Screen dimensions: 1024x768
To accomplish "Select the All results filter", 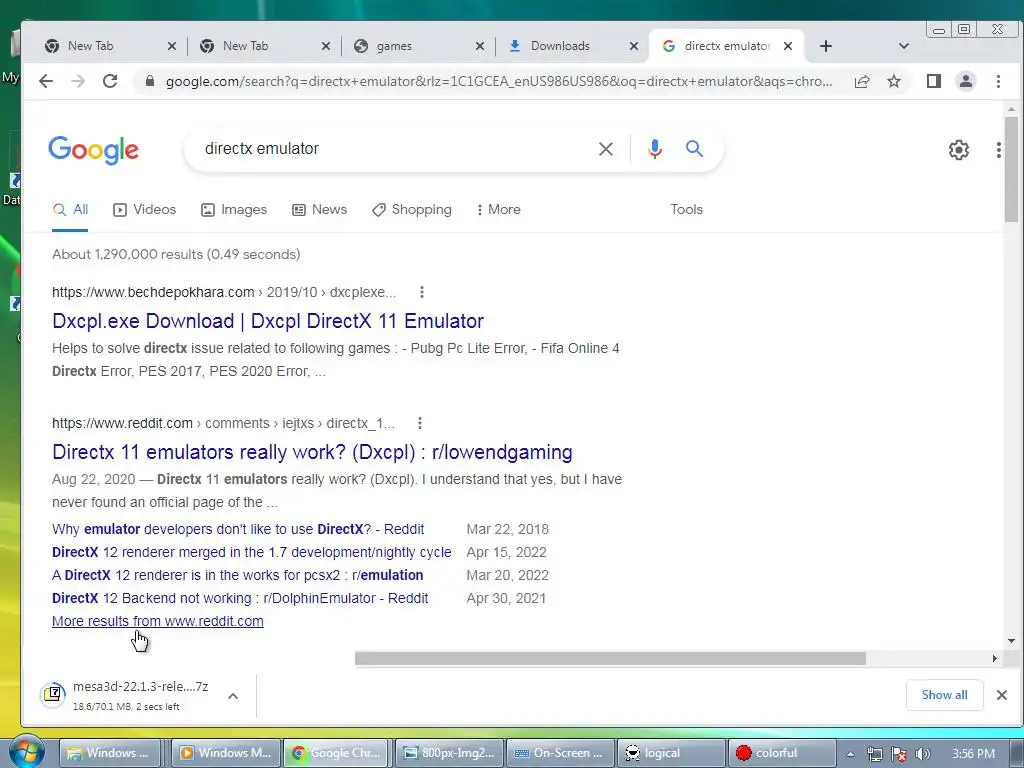I will [70, 210].
